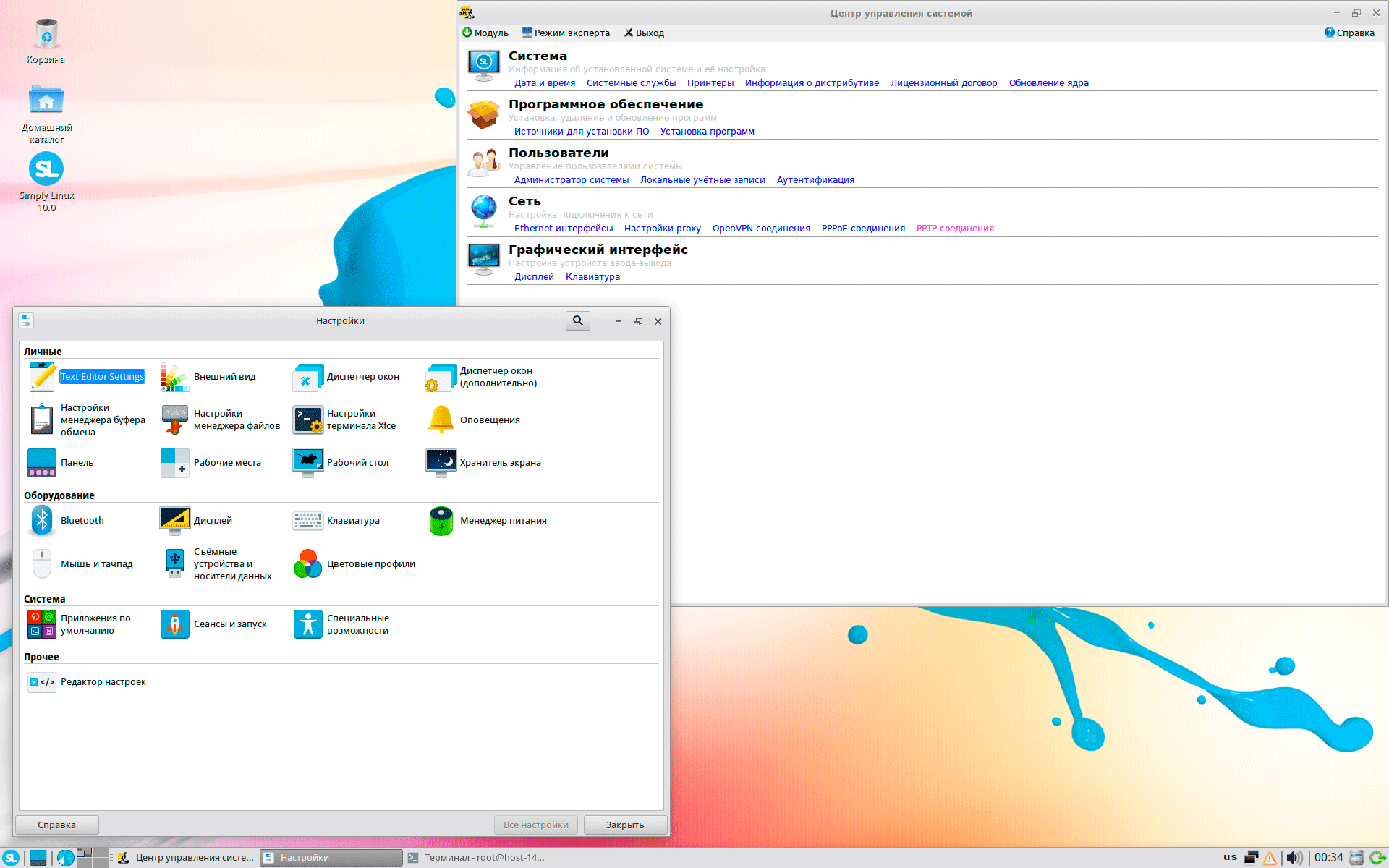Open Bluetooth settings icon
Screen dimensions: 1389x868
pos(42,521)
